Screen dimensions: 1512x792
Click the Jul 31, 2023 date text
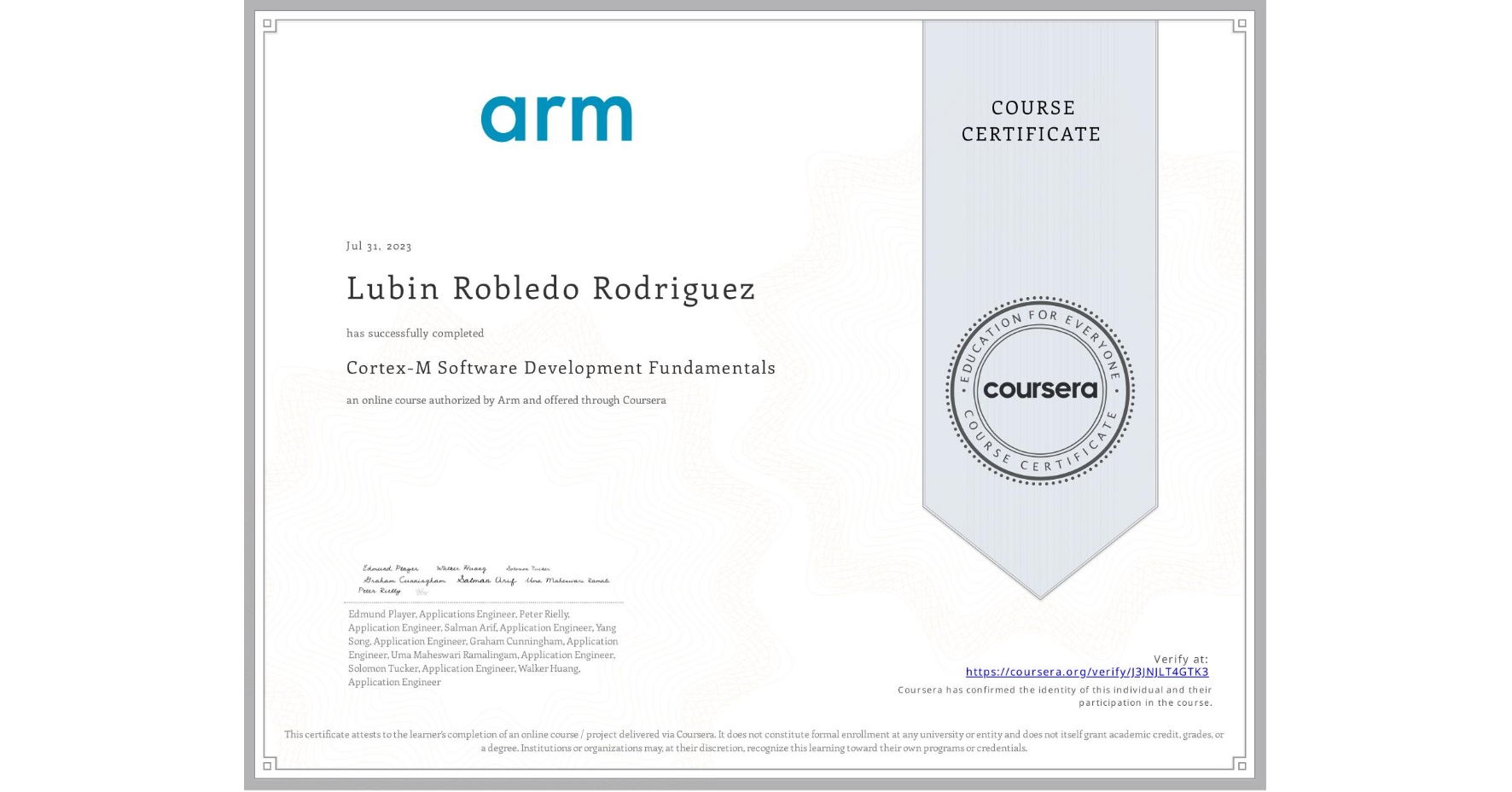[x=378, y=246]
